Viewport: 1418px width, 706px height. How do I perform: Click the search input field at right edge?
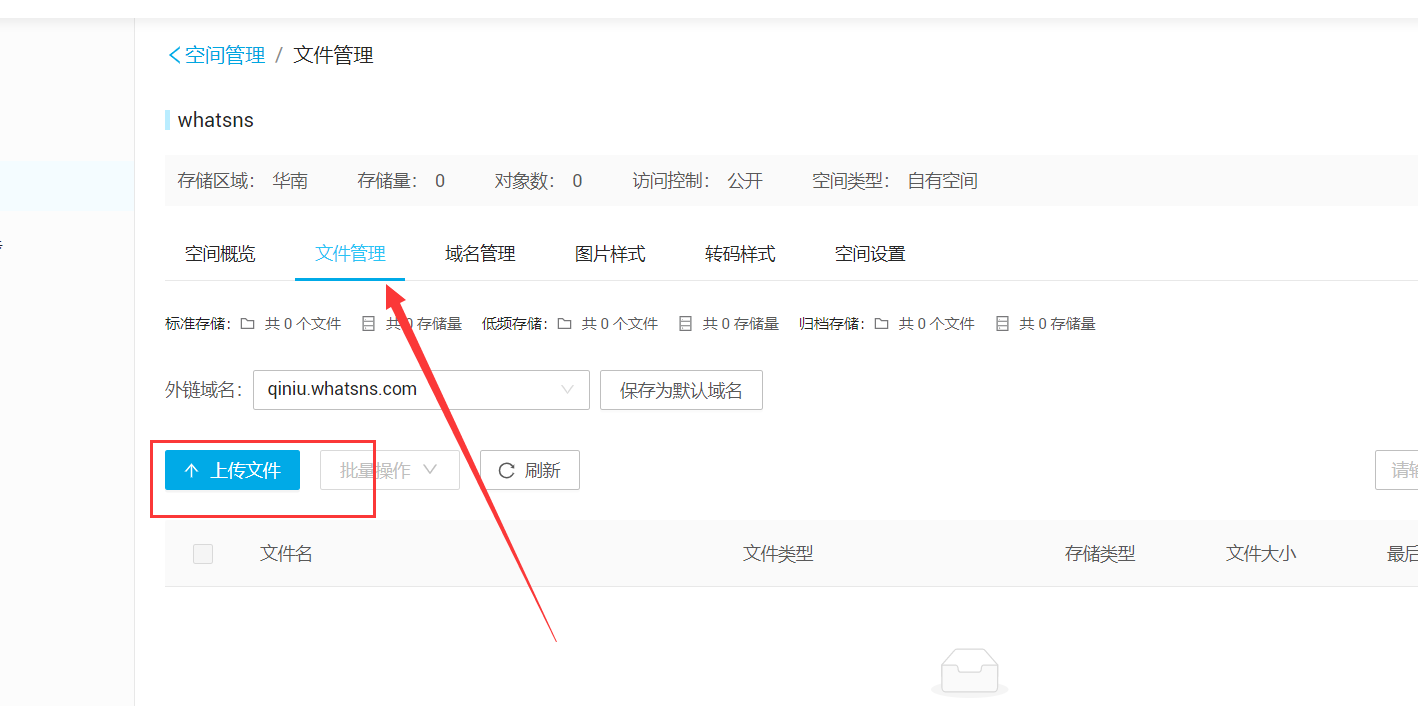click(x=1397, y=470)
